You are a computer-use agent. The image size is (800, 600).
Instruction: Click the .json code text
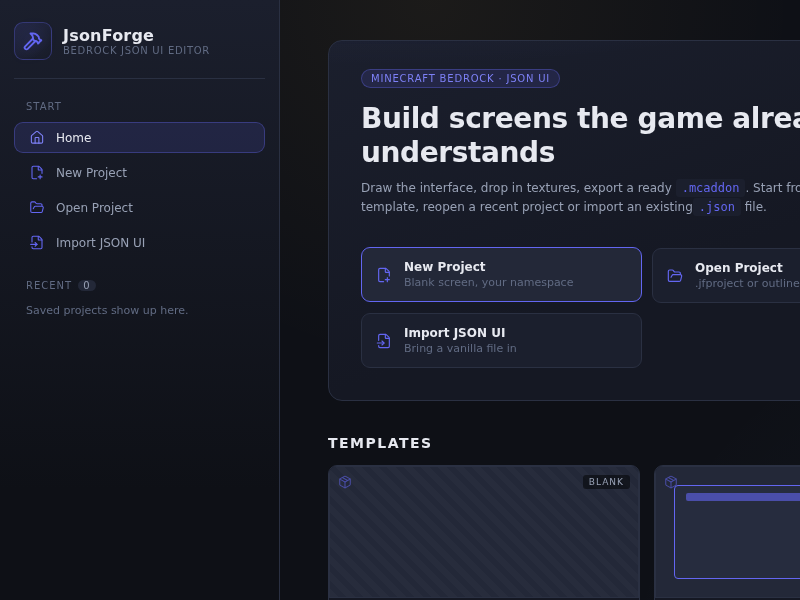click(717, 207)
